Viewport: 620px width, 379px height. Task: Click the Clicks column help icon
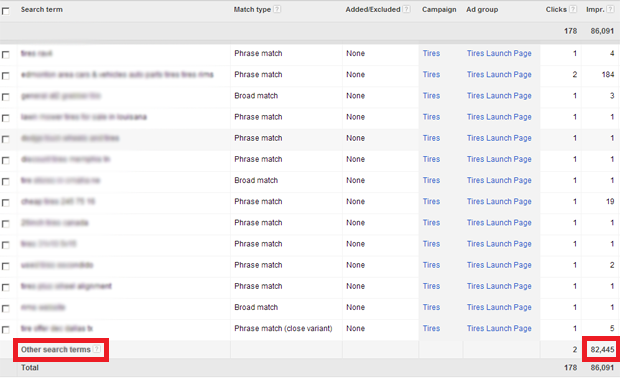pyautogui.click(x=573, y=9)
